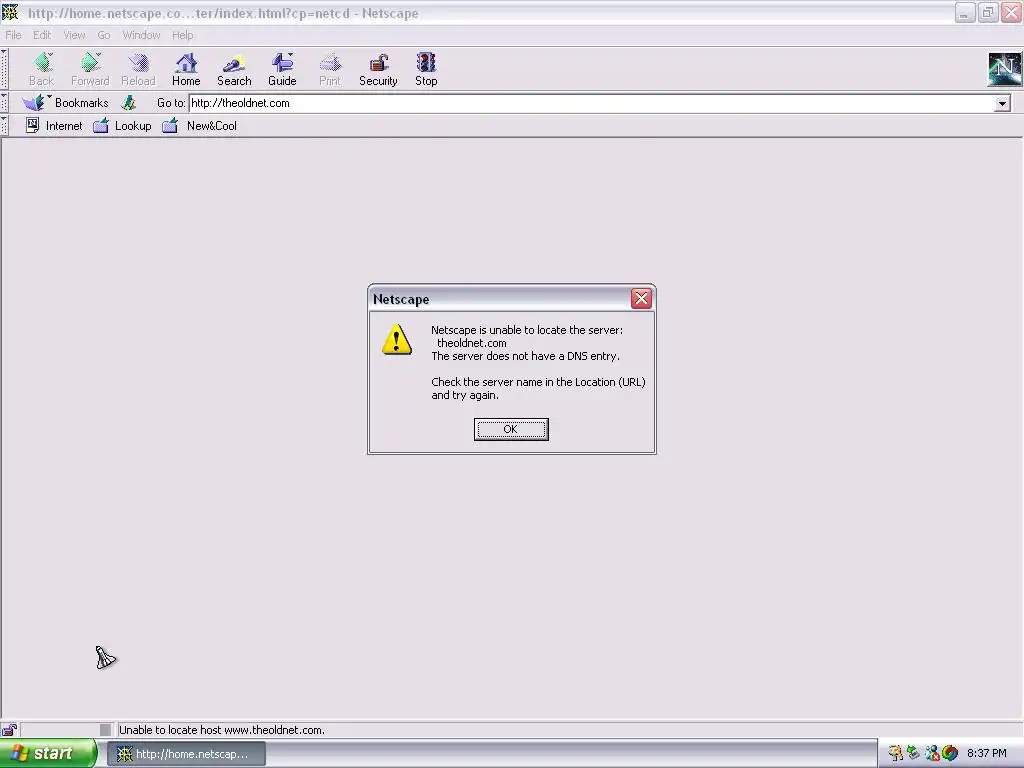Image resolution: width=1024 pixels, height=768 pixels.
Task: Click the Forward navigation icon
Action: (x=90, y=69)
